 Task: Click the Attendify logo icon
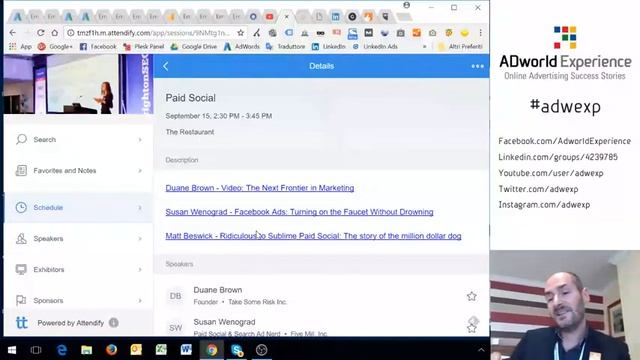coord(22,323)
